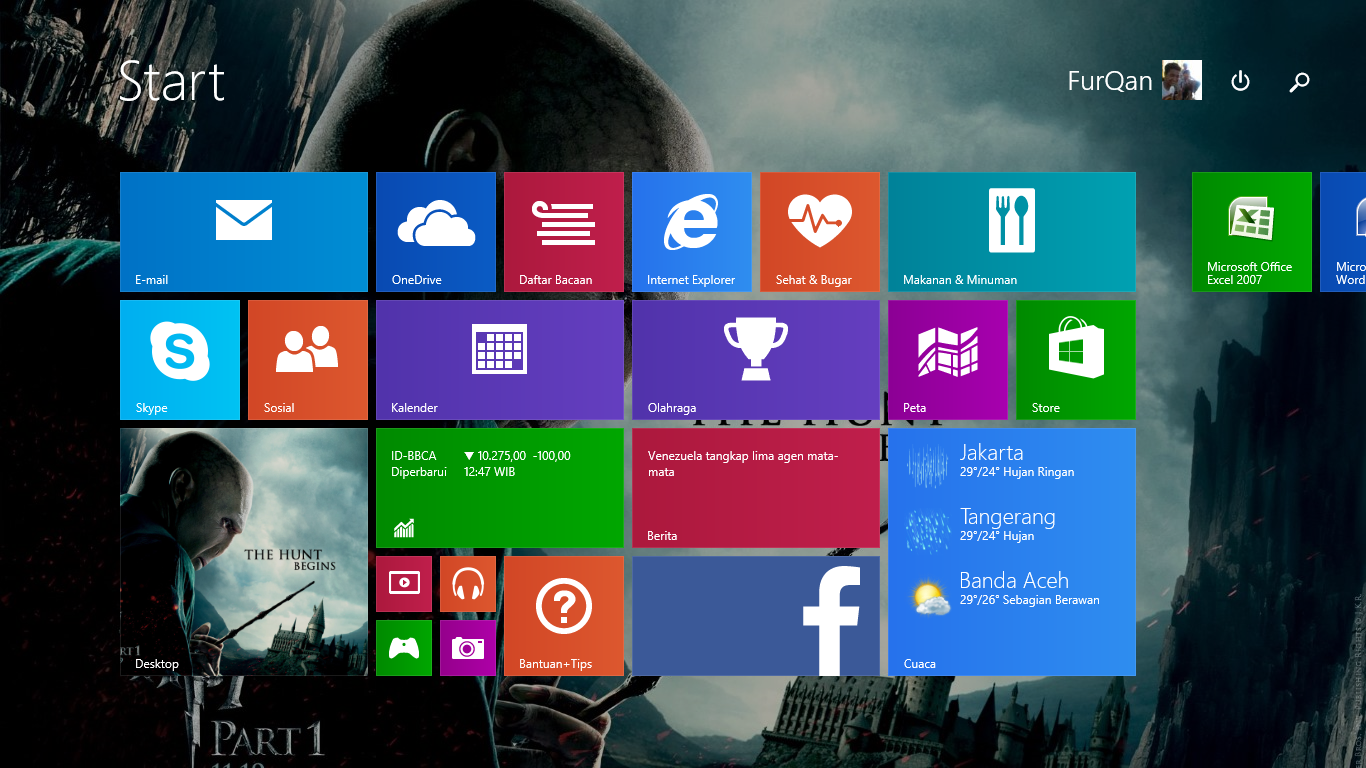The image size is (1366, 768).
Task: Click the Start heading text
Action: point(171,81)
